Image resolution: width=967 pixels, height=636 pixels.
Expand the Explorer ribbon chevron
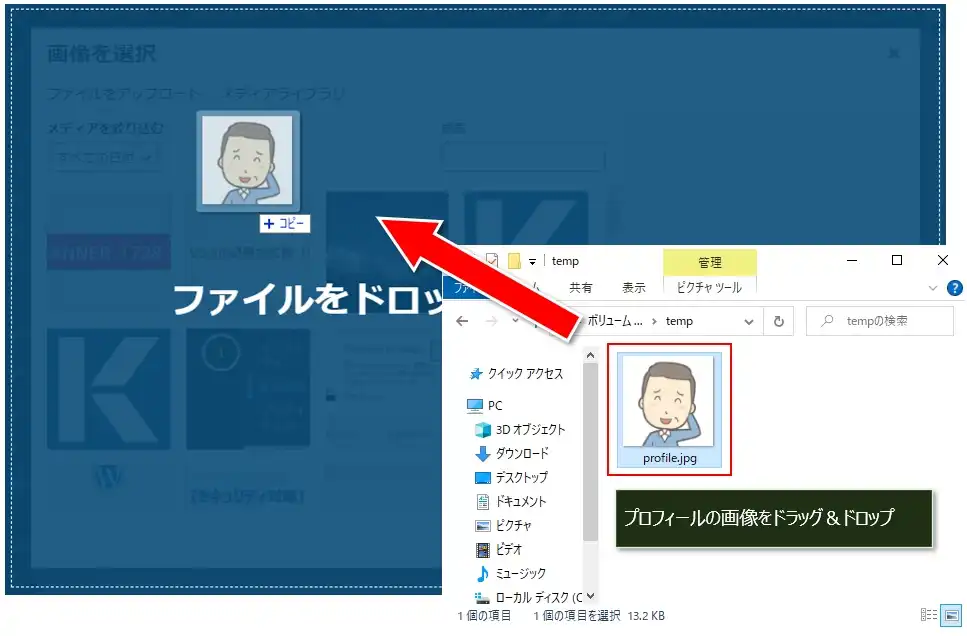[x=934, y=288]
